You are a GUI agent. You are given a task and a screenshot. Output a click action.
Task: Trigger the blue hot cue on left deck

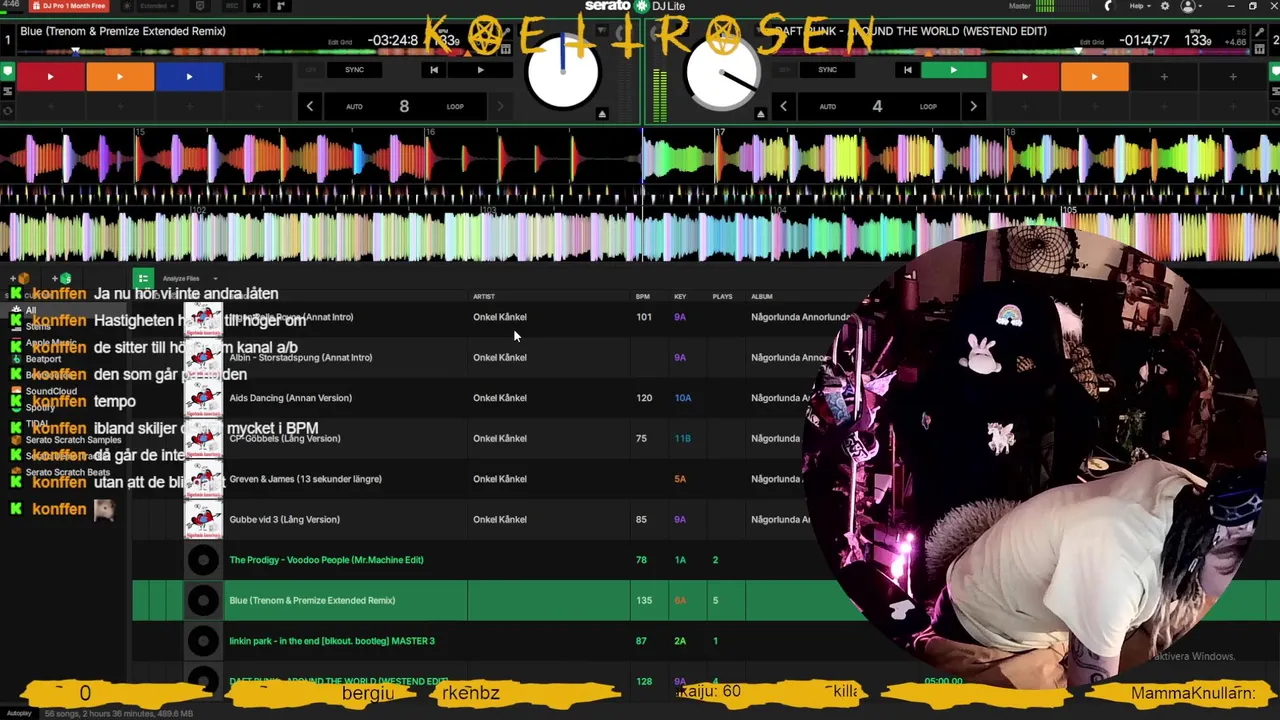[x=189, y=76]
